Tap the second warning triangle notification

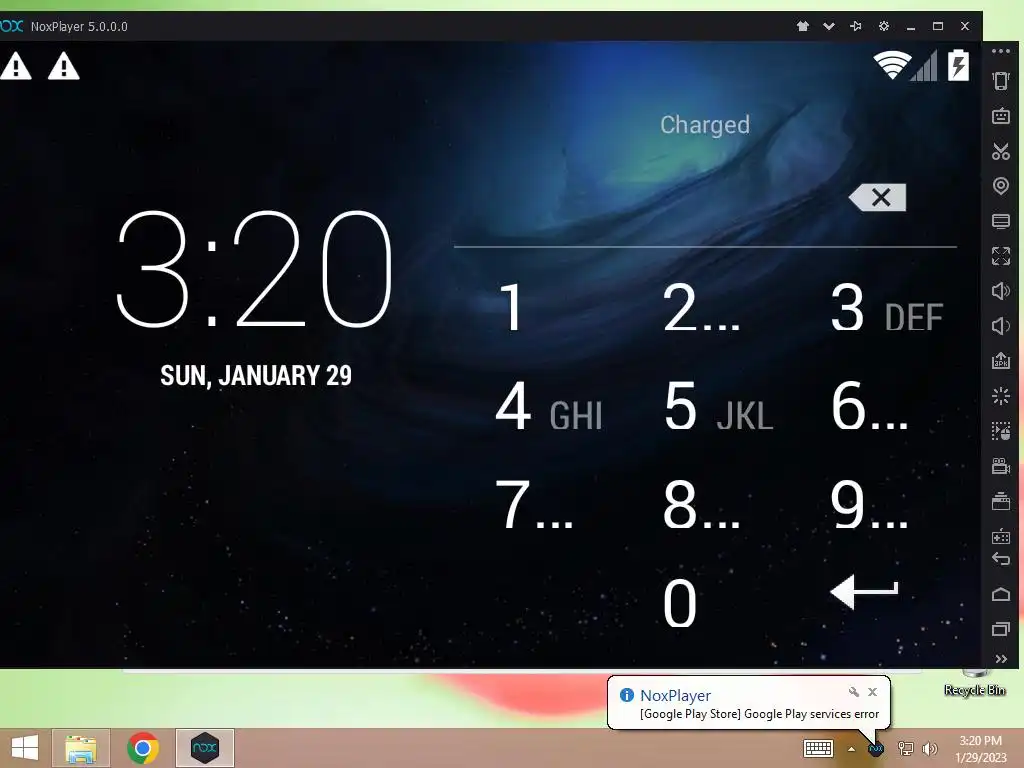coord(63,66)
